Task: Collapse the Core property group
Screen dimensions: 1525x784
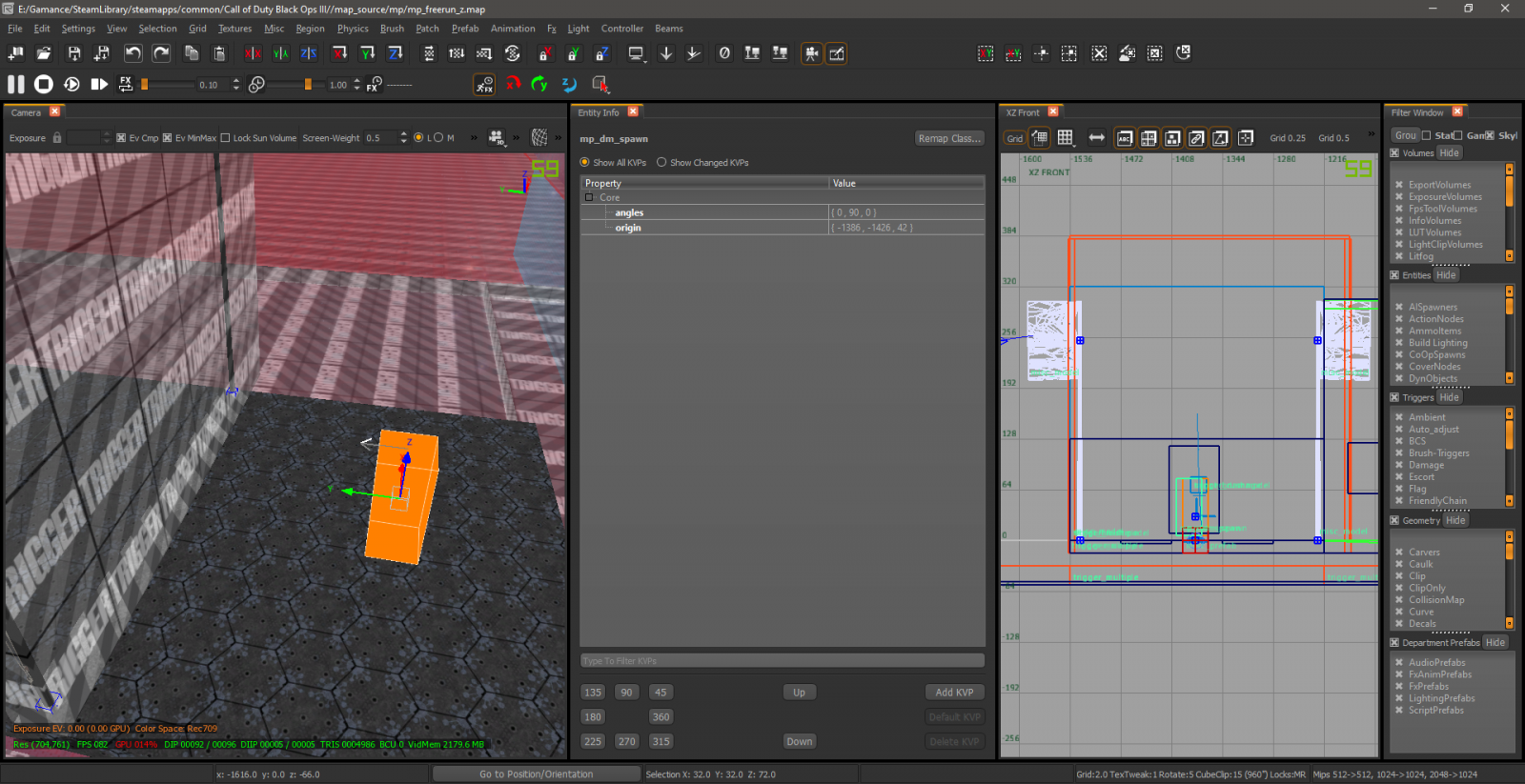Action: coord(589,198)
